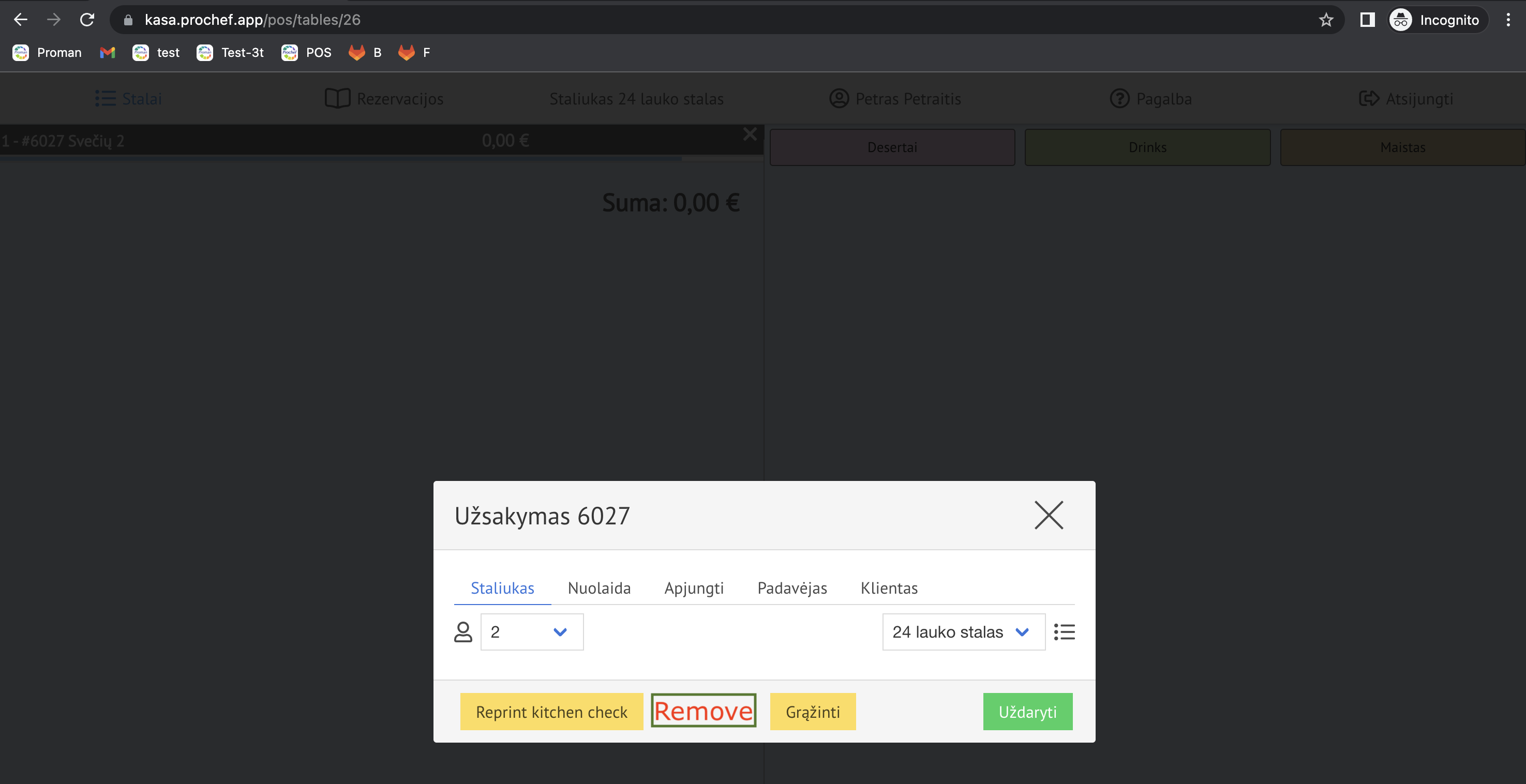This screenshot has height=784, width=1526.
Task: Expand the 24 lauko stalas table dropdown
Action: tap(963, 632)
